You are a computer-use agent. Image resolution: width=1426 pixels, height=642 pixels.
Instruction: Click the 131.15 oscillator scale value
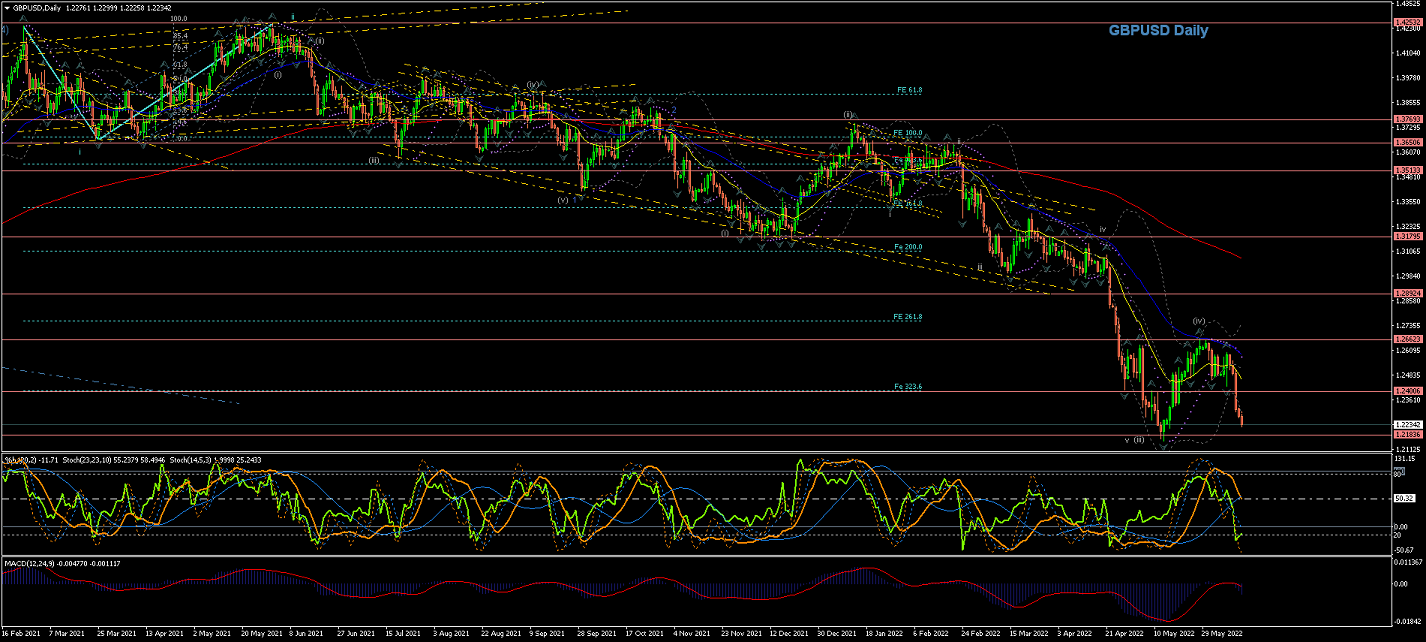click(1405, 459)
